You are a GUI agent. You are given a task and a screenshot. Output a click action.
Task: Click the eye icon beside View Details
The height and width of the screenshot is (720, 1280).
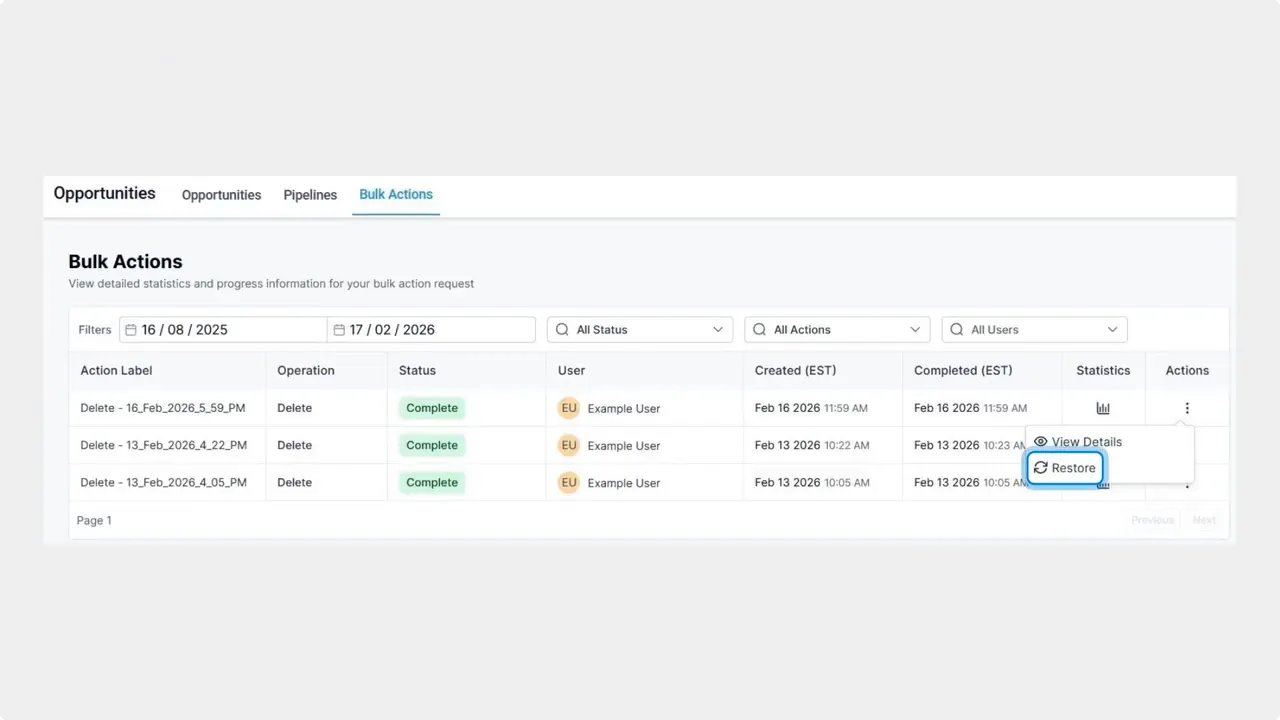pos(1040,442)
